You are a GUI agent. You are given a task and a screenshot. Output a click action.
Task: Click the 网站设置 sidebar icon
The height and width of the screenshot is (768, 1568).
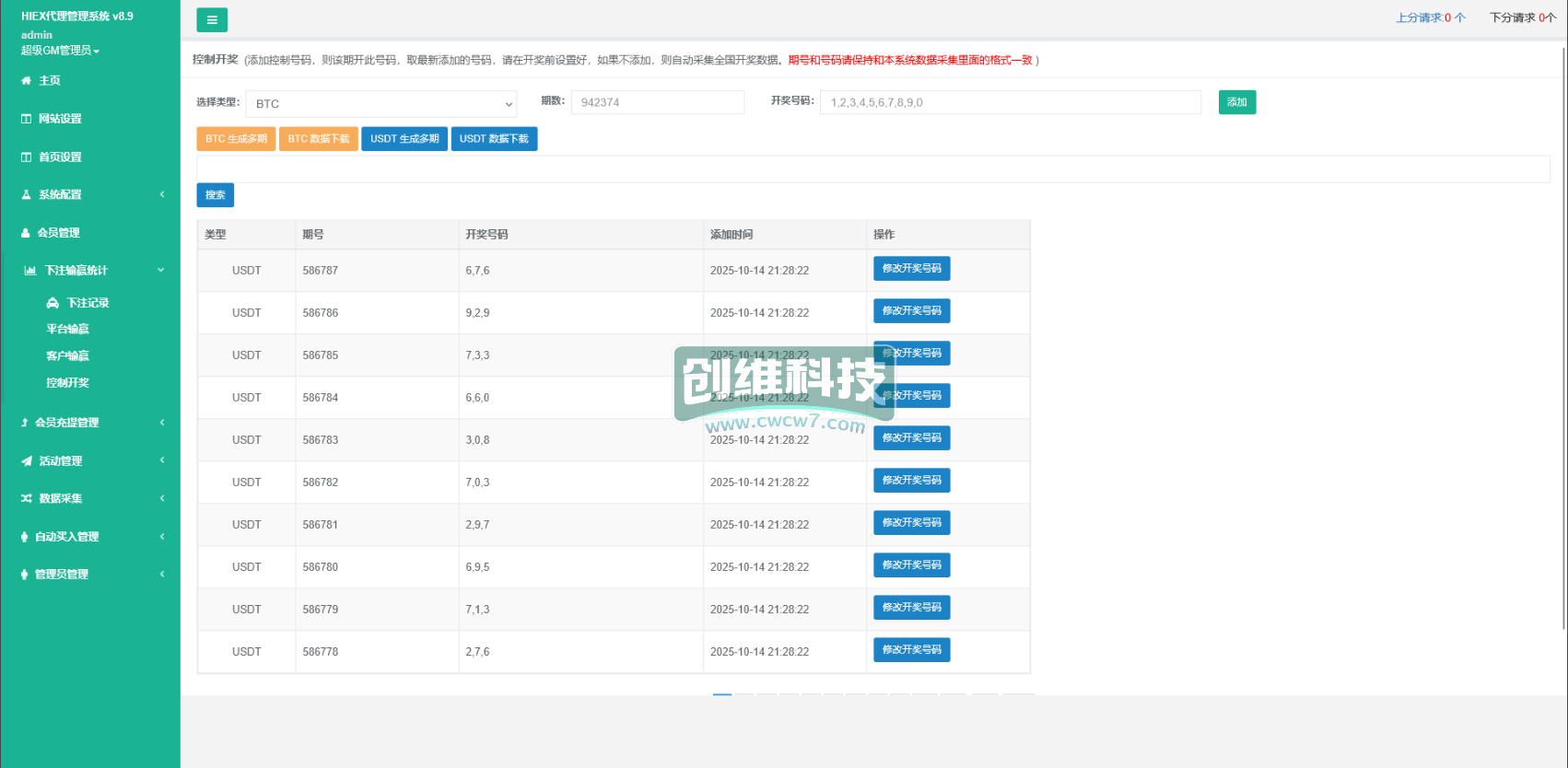click(x=26, y=119)
